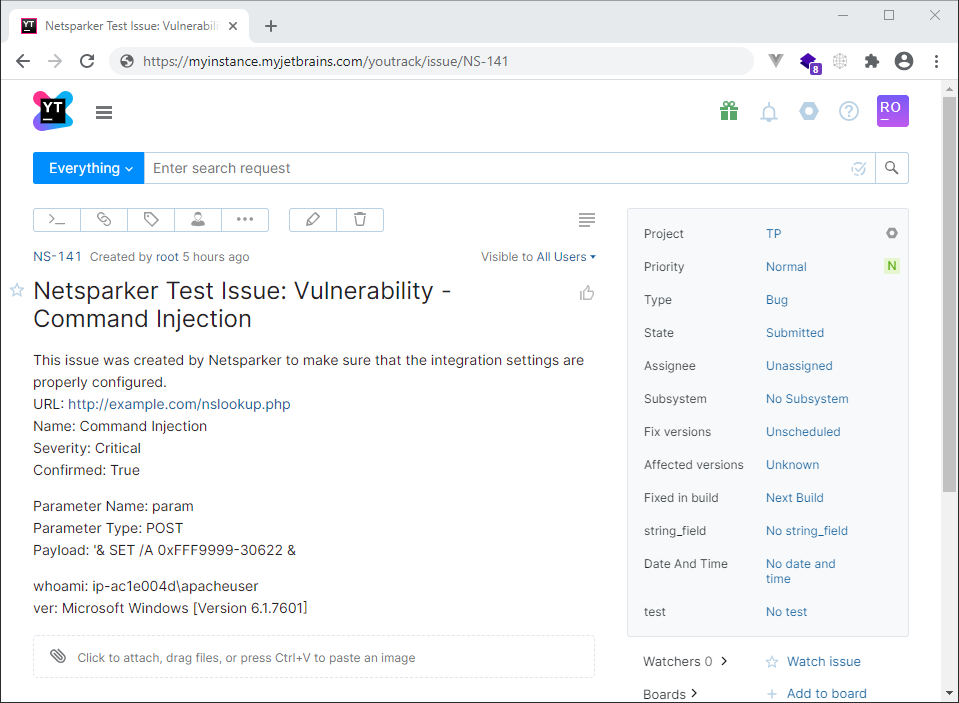Screen dimensions: 959x703
Task: Delete the issue using the trash icon
Action: (360, 219)
